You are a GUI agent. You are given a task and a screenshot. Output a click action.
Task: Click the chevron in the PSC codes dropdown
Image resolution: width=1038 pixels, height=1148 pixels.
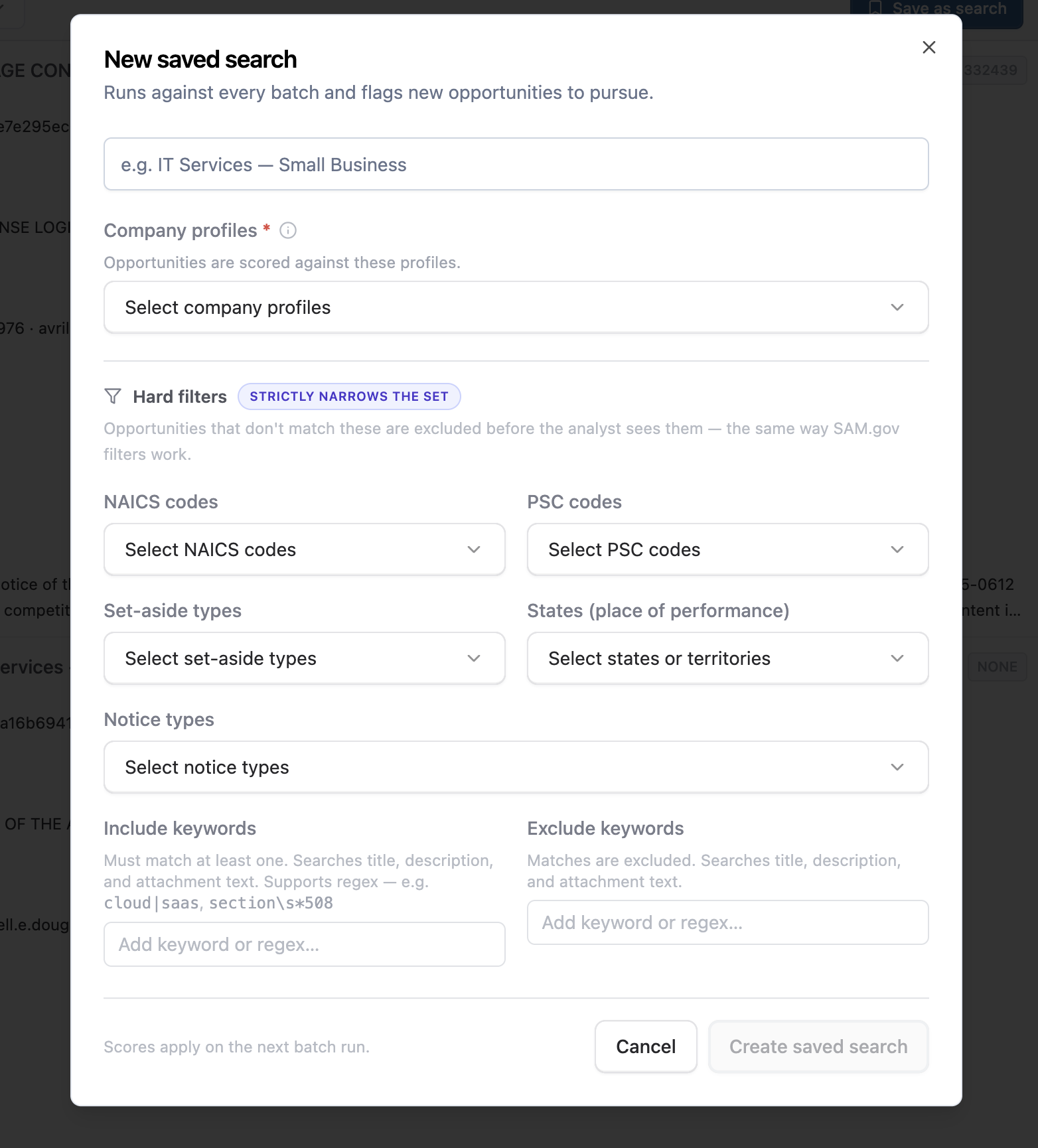tap(897, 549)
